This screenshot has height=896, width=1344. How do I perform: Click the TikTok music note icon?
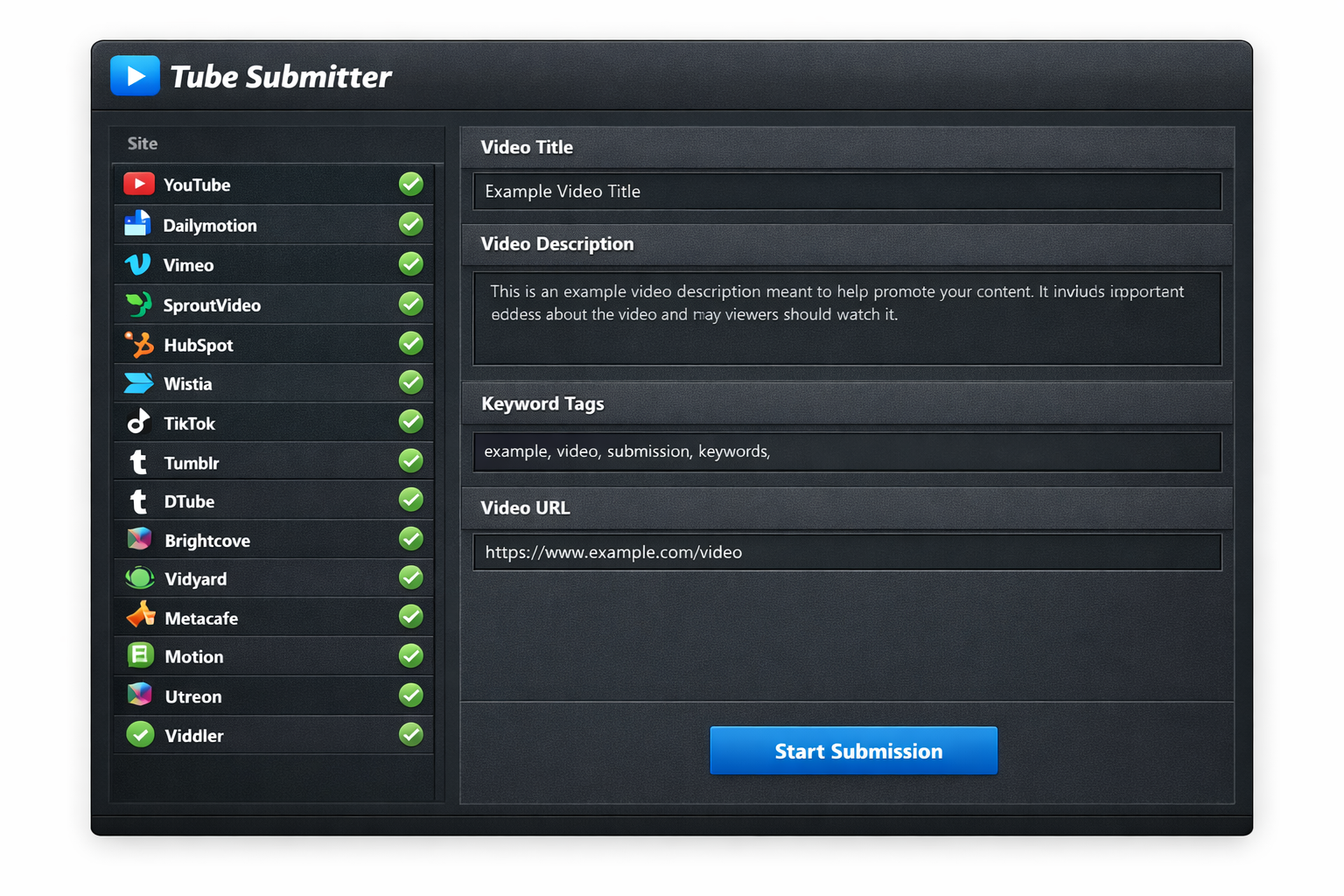[x=138, y=422]
